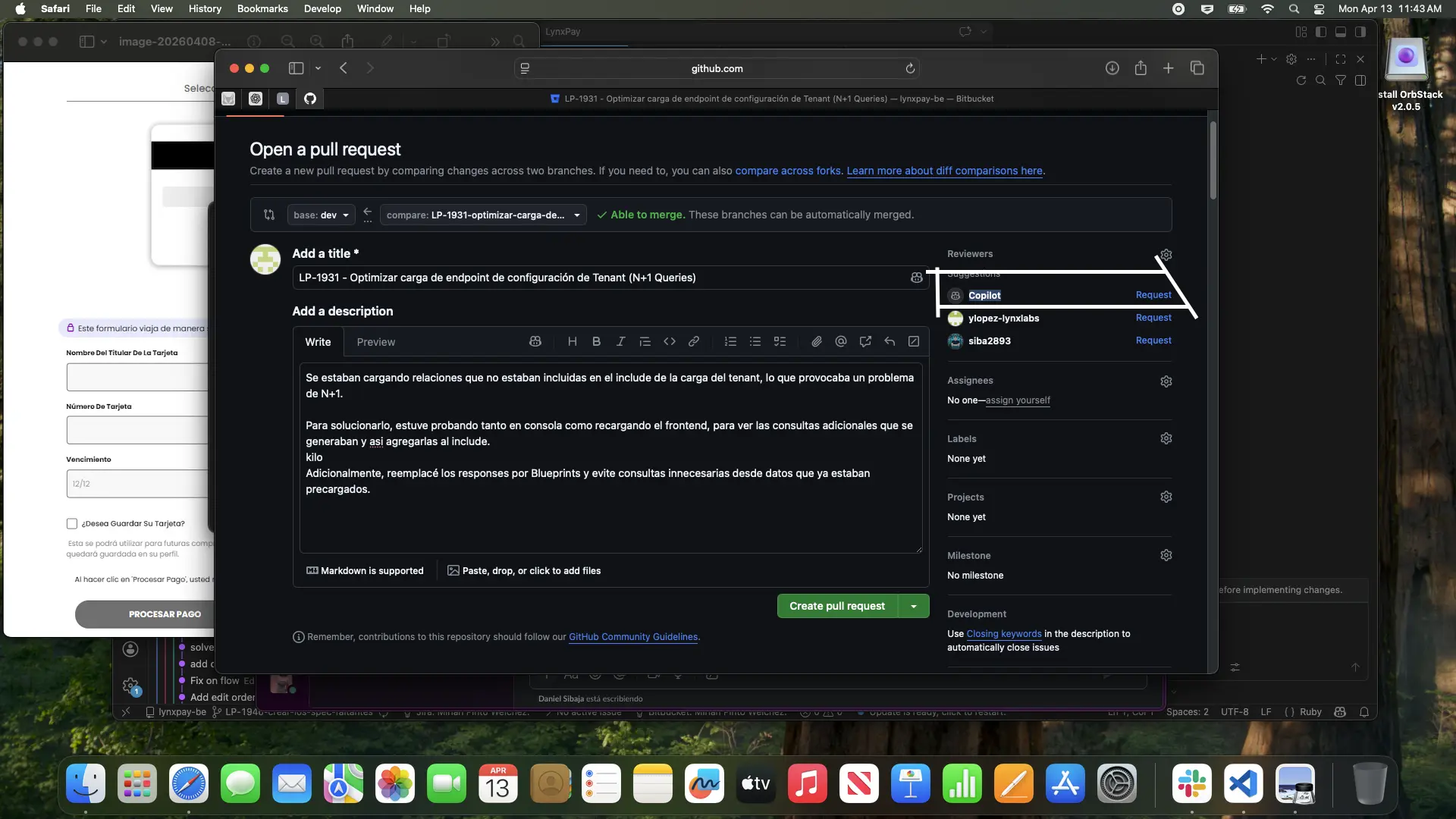Toggle the Safari sidebar
Viewport: 1456px width, 819px height.
296,68
